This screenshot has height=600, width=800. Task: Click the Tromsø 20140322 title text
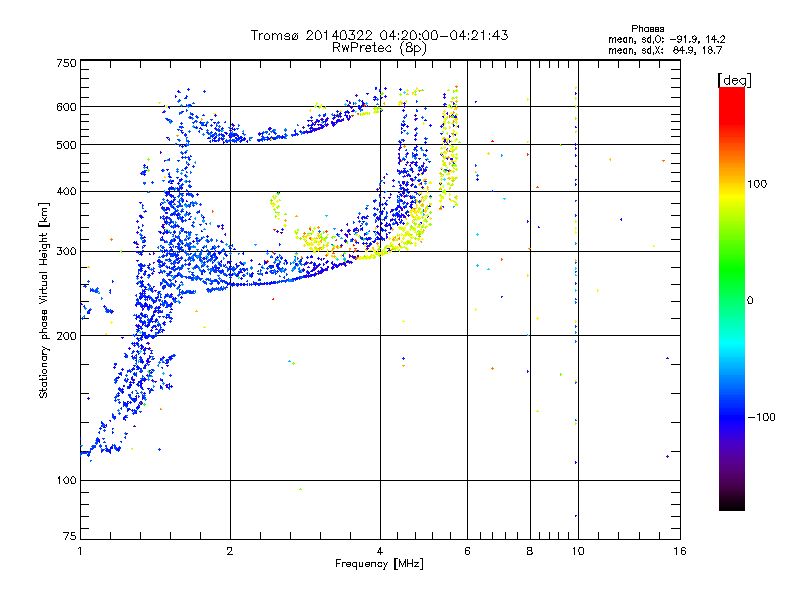[x=379, y=35]
